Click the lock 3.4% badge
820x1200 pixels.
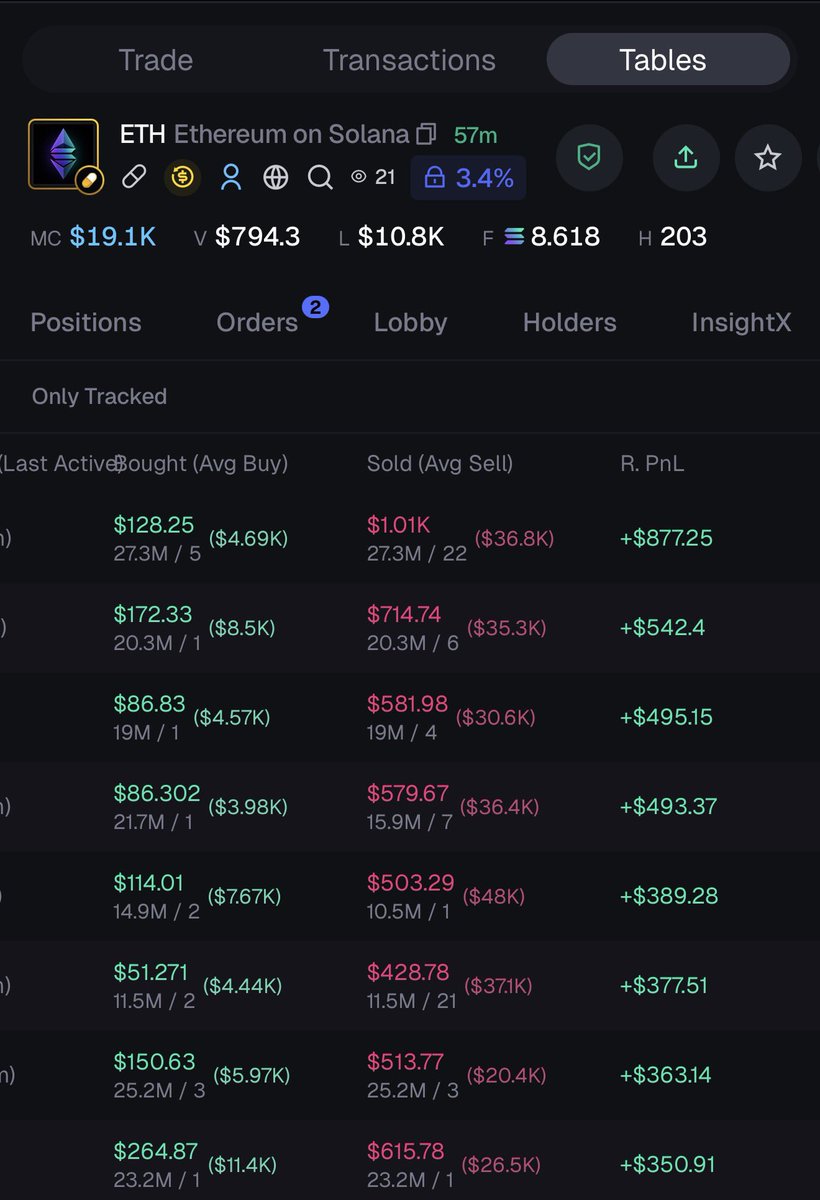(468, 178)
